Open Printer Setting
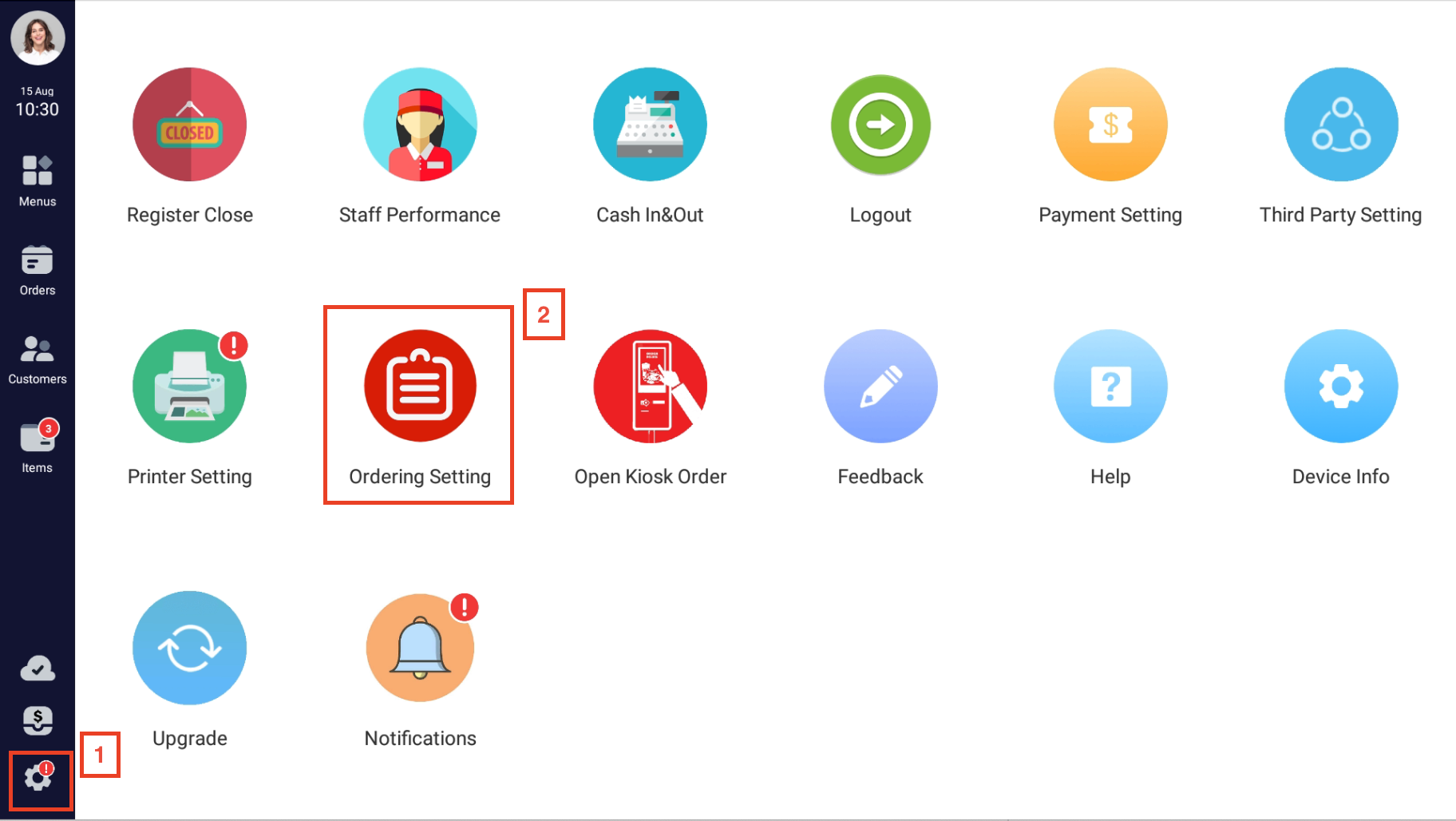1456x821 pixels. (189, 387)
